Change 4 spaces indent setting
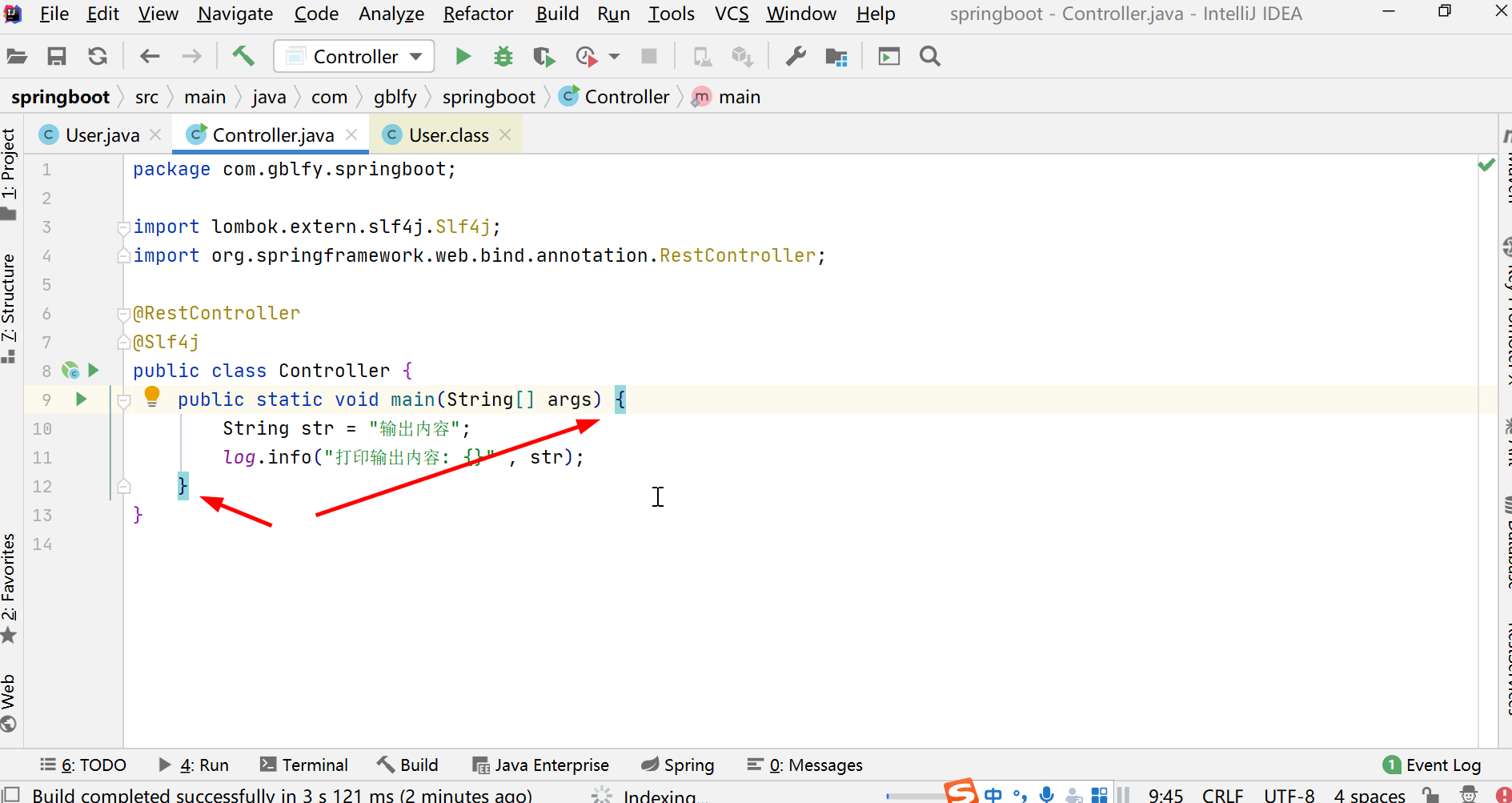 point(1369,795)
